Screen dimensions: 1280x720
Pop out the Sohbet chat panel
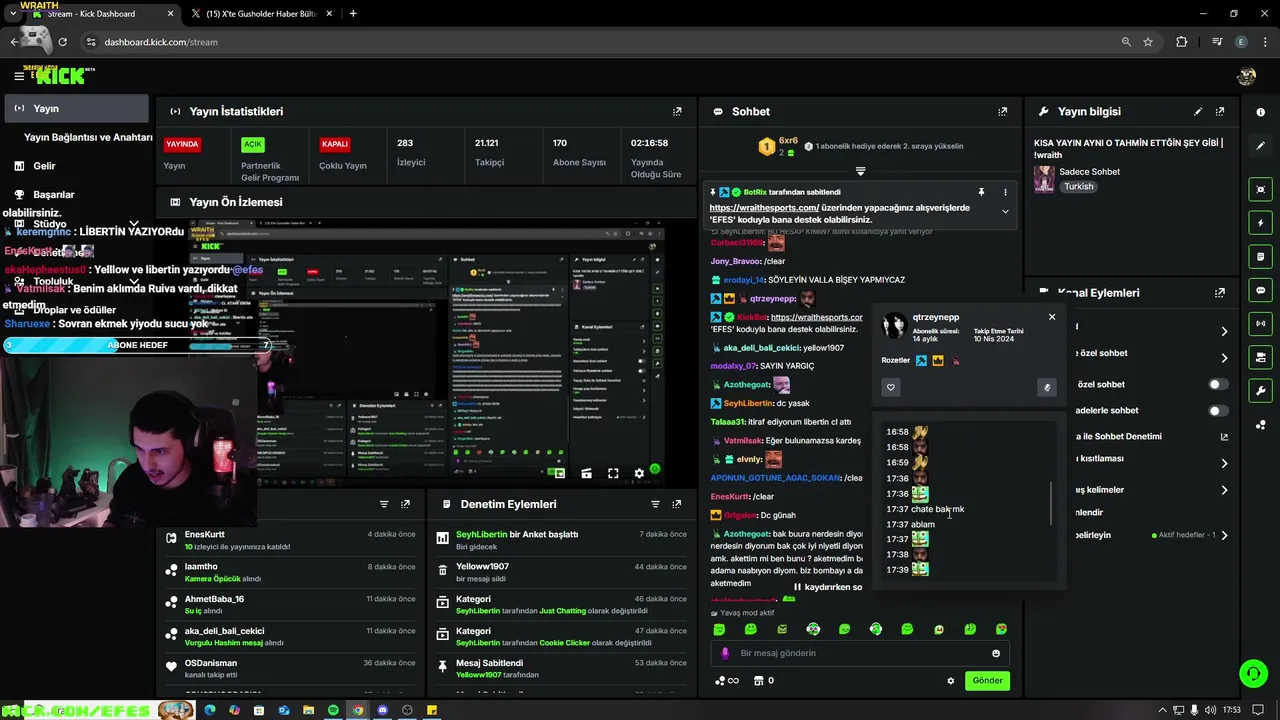(1003, 112)
